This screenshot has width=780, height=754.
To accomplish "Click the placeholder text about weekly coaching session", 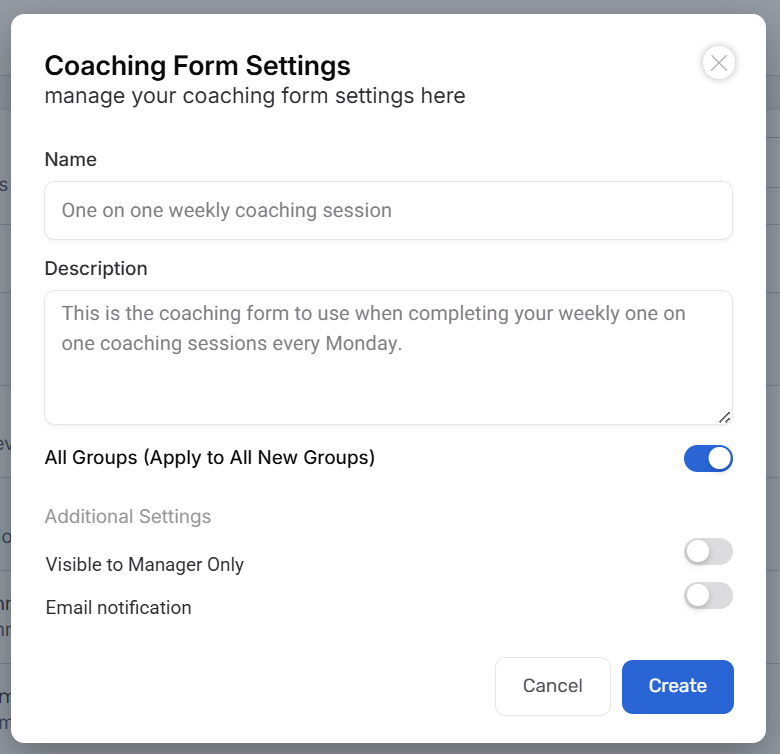I will [227, 210].
